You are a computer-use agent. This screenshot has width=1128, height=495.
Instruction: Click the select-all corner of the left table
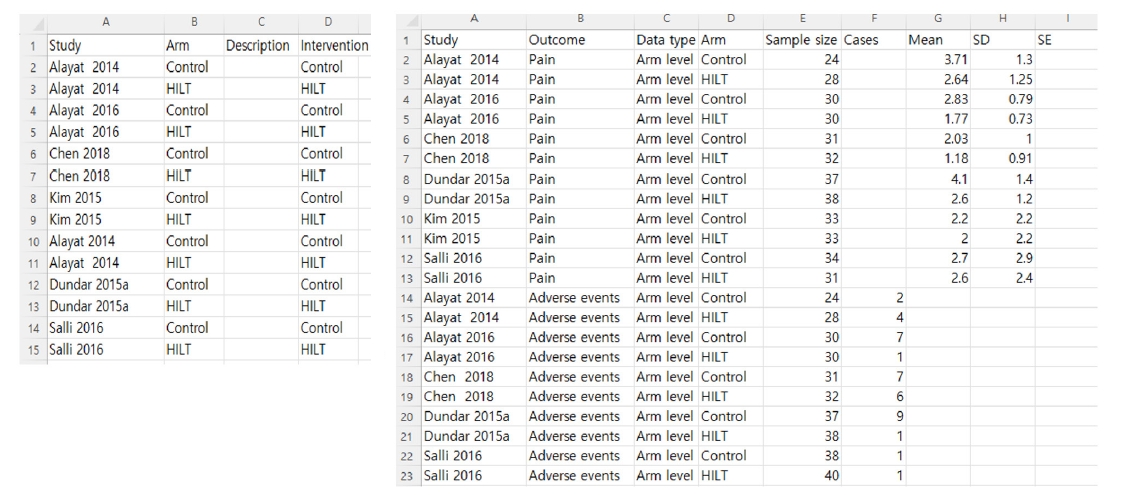(32, 19)
